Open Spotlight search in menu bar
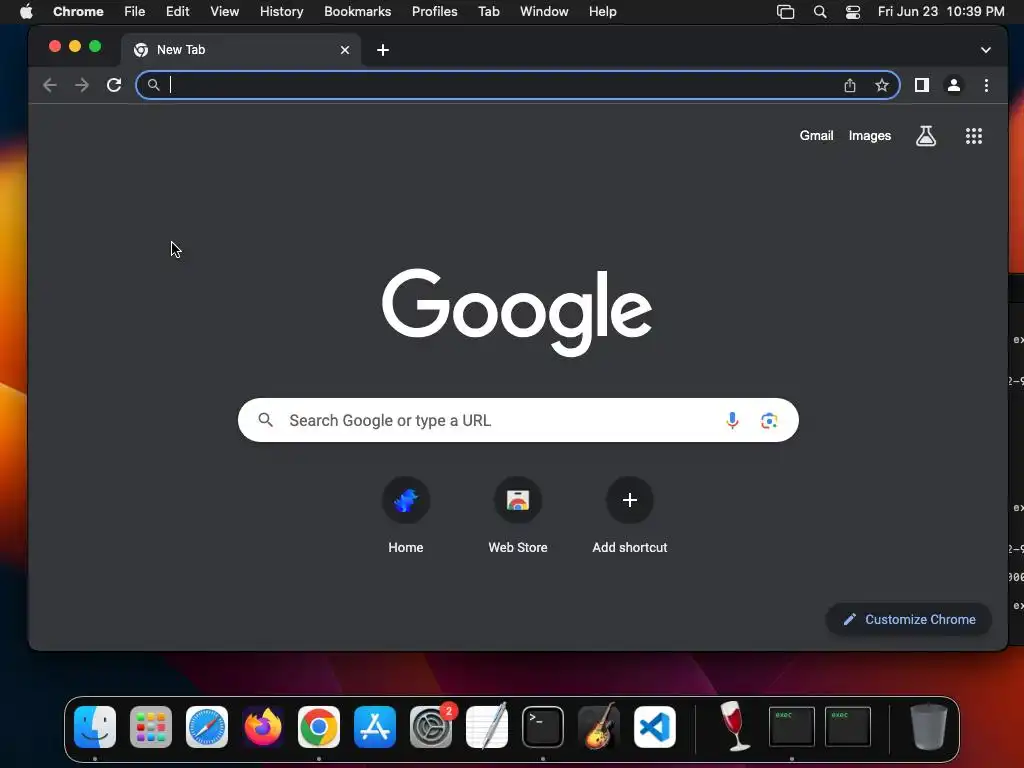 pos(820,12)
